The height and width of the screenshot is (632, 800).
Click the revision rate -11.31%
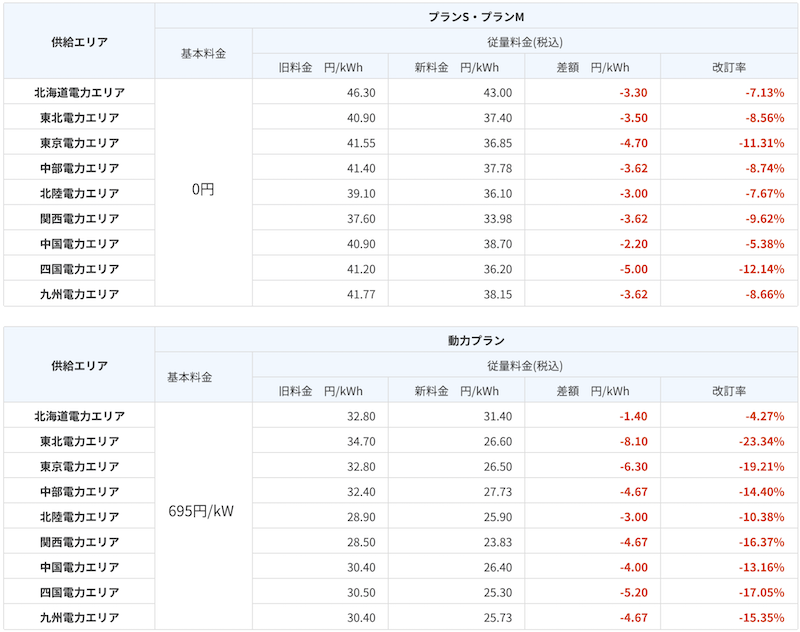762,143
